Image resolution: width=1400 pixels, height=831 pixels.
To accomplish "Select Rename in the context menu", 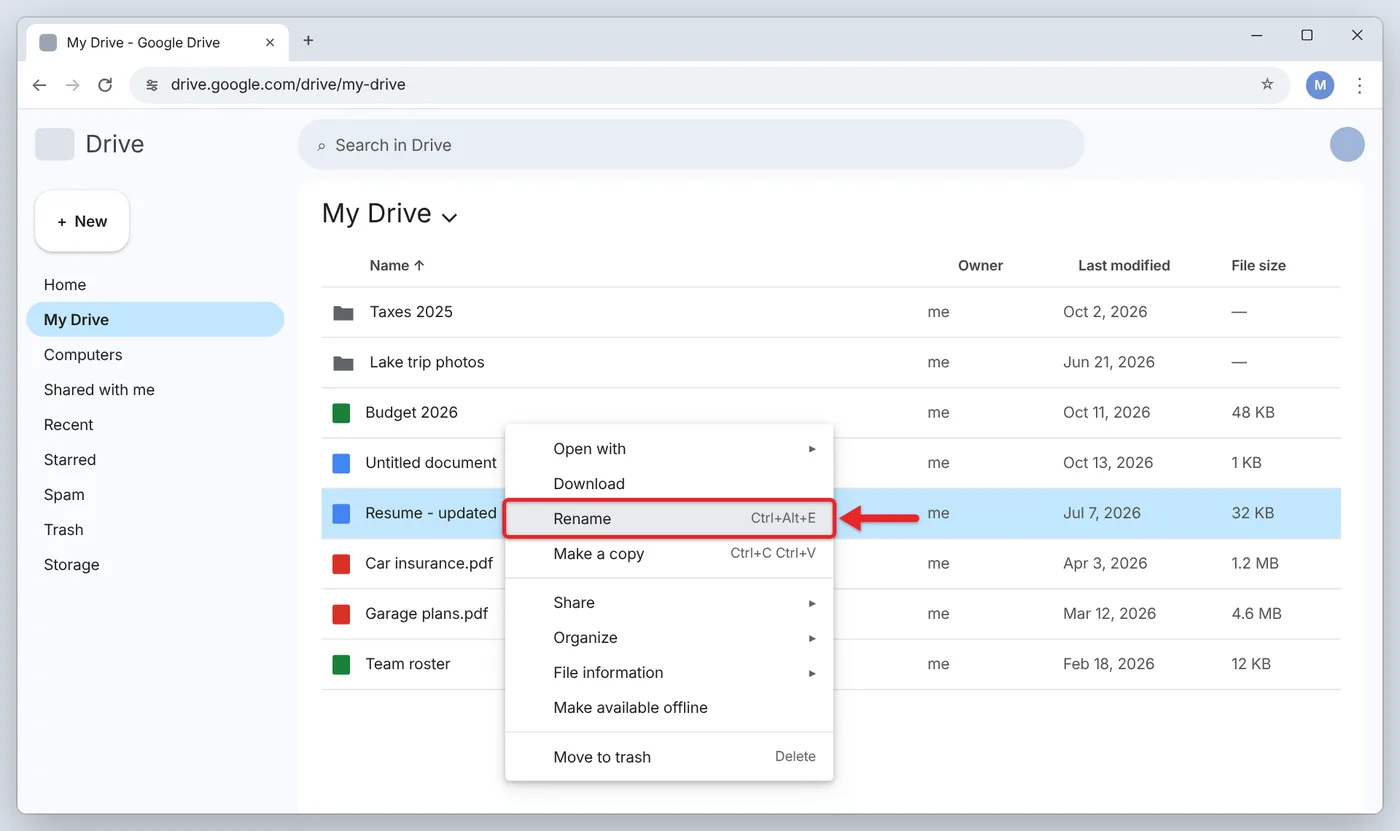I will 669,518.
